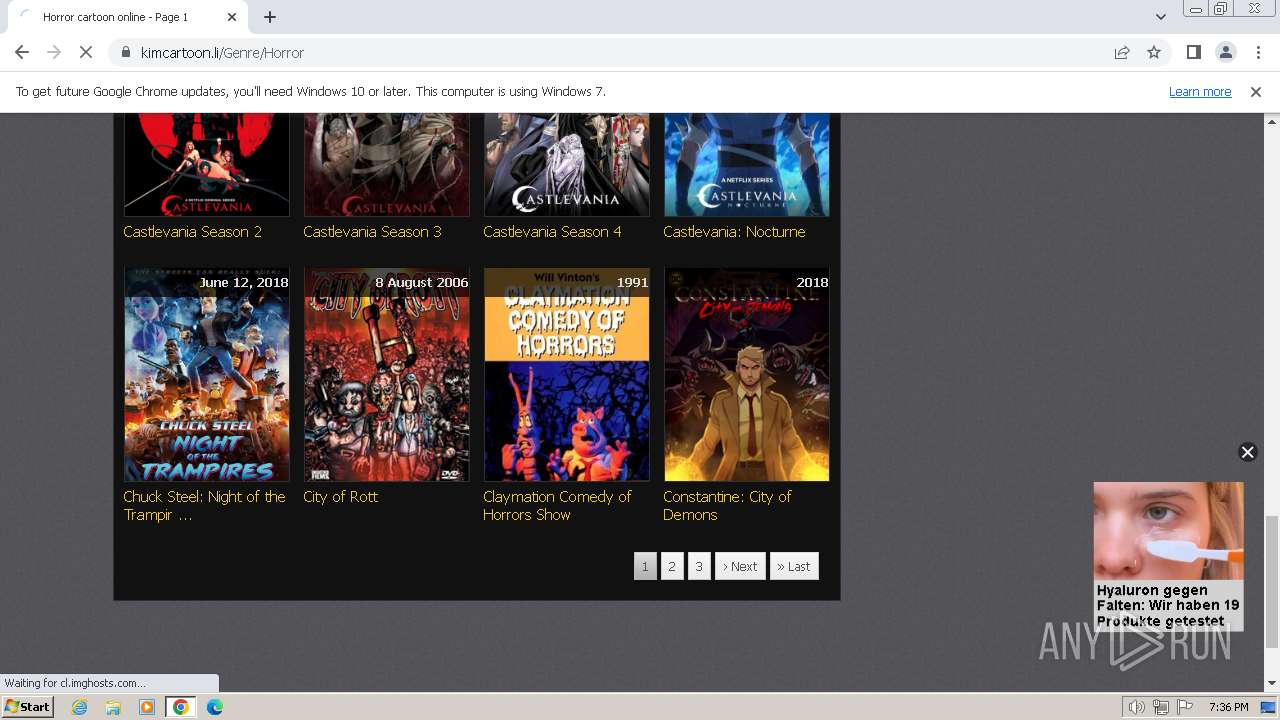Open a new browser tab
This screenshot has height=720, width=1280.
click(270, 17)
